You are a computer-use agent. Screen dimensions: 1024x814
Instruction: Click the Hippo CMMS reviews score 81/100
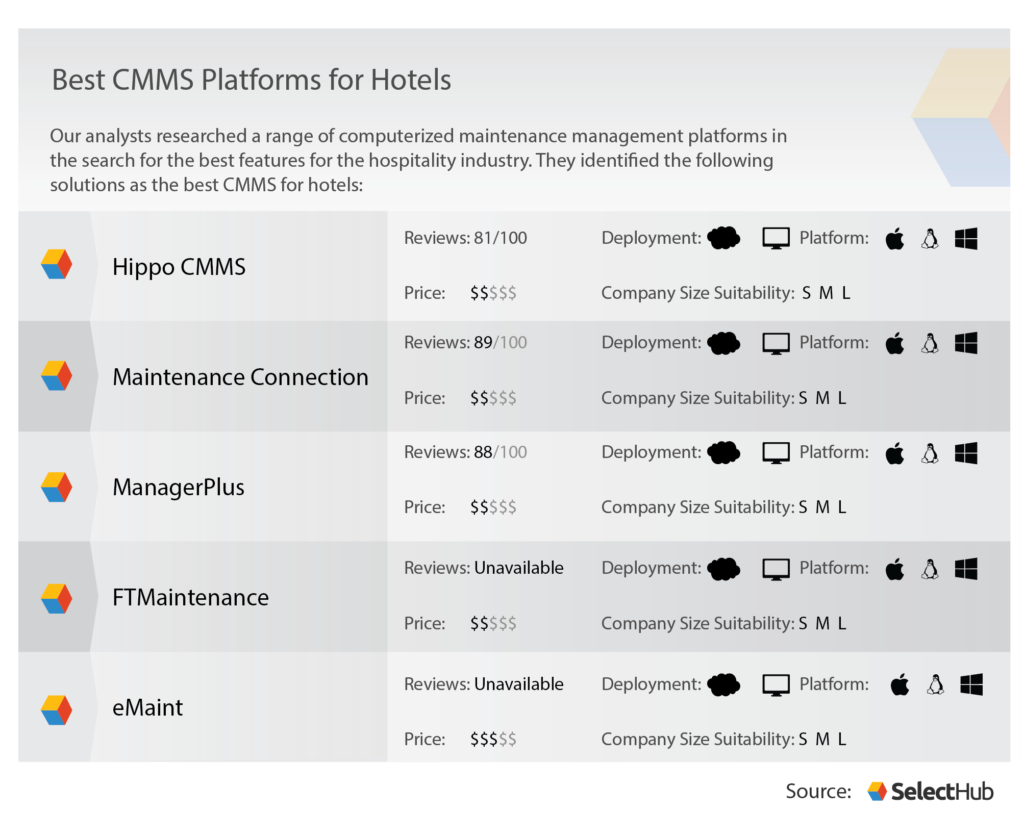click(x=500, y=238)
